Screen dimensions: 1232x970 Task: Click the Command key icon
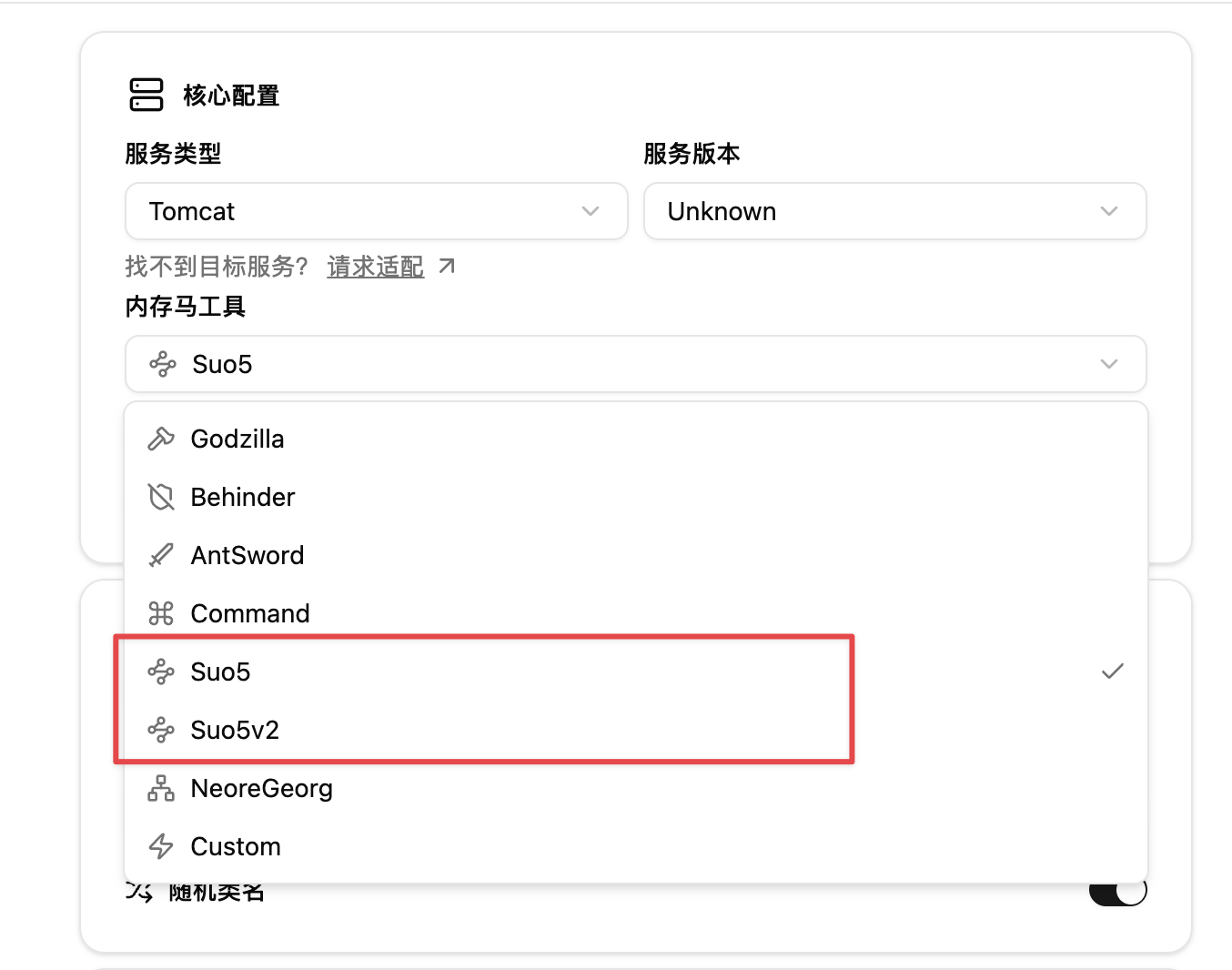point(161,613)
